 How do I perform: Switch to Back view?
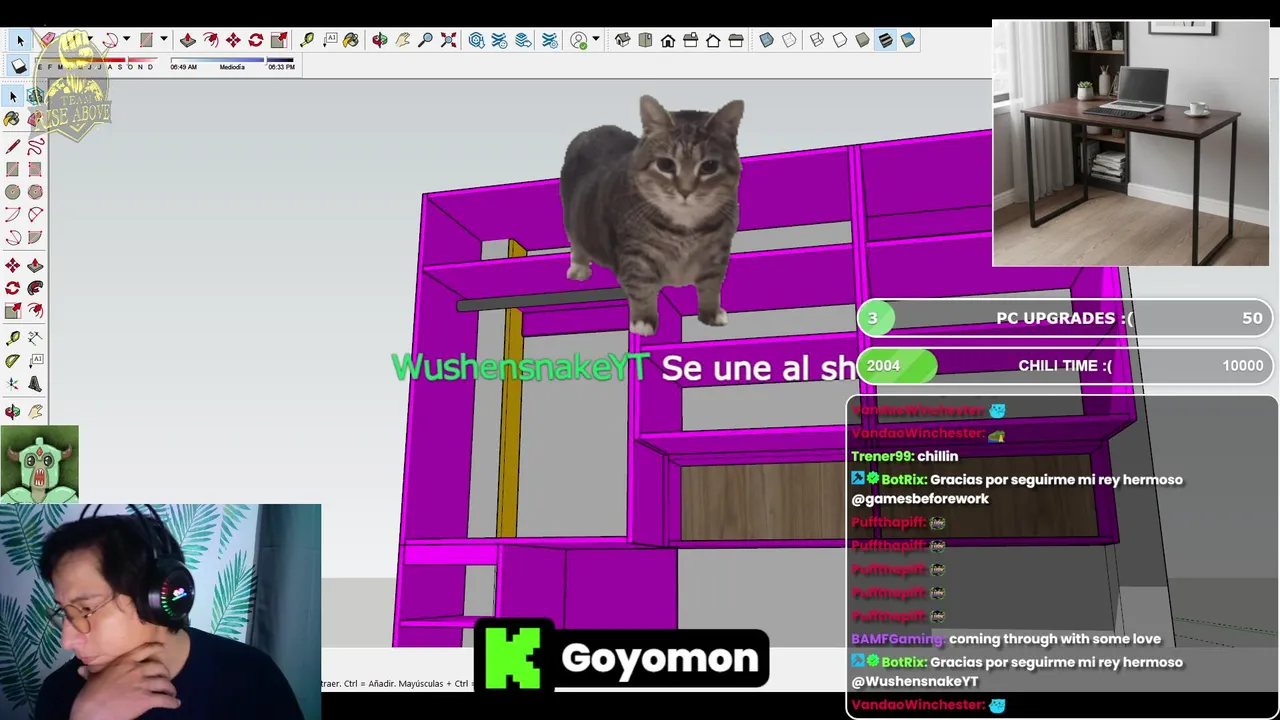click(713, 40)
